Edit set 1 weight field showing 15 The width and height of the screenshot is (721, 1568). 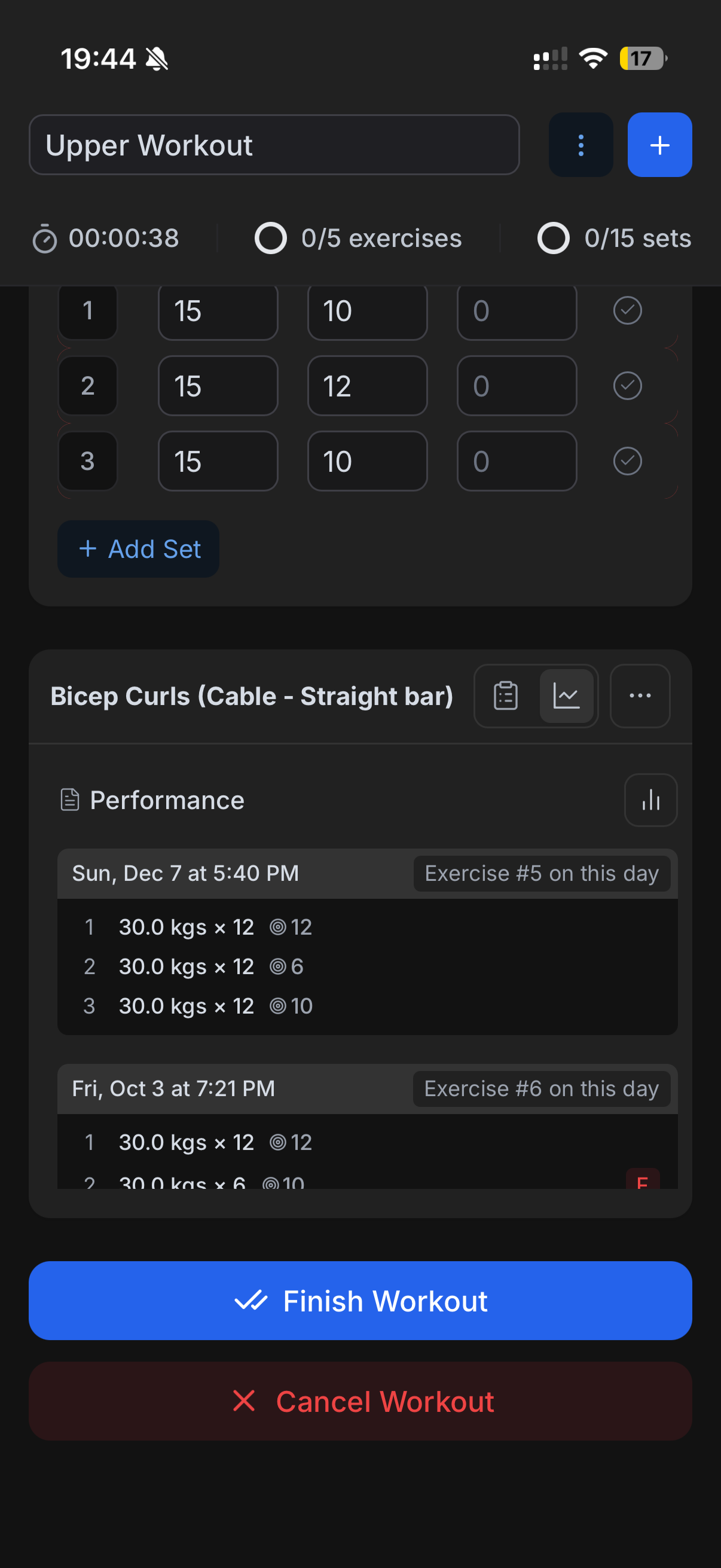[218, 310]
